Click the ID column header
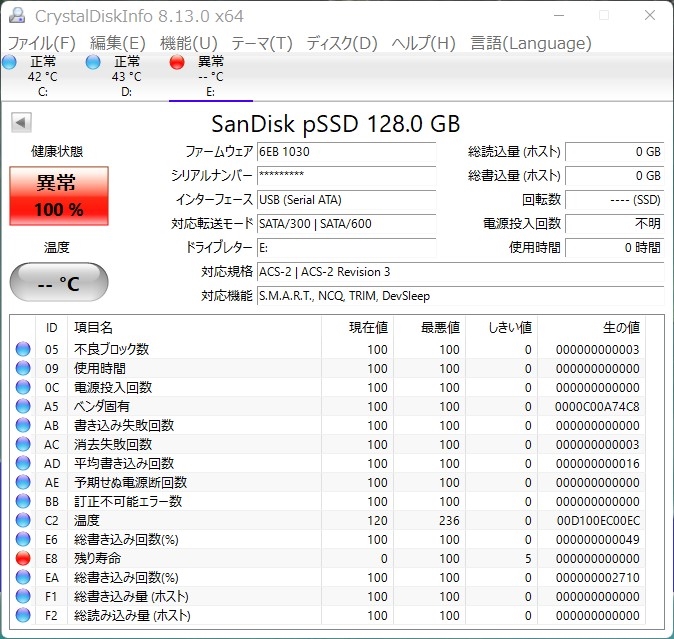 [x=52, y=327]
